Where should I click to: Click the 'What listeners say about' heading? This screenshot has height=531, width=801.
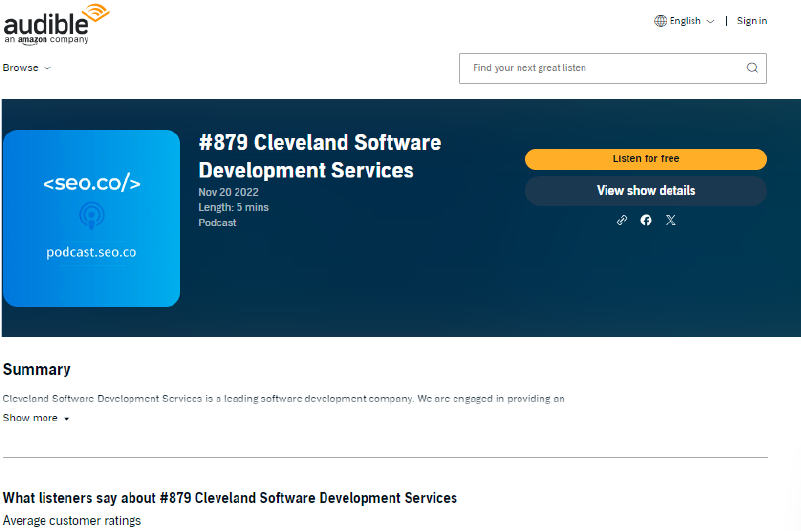(230, 498)
